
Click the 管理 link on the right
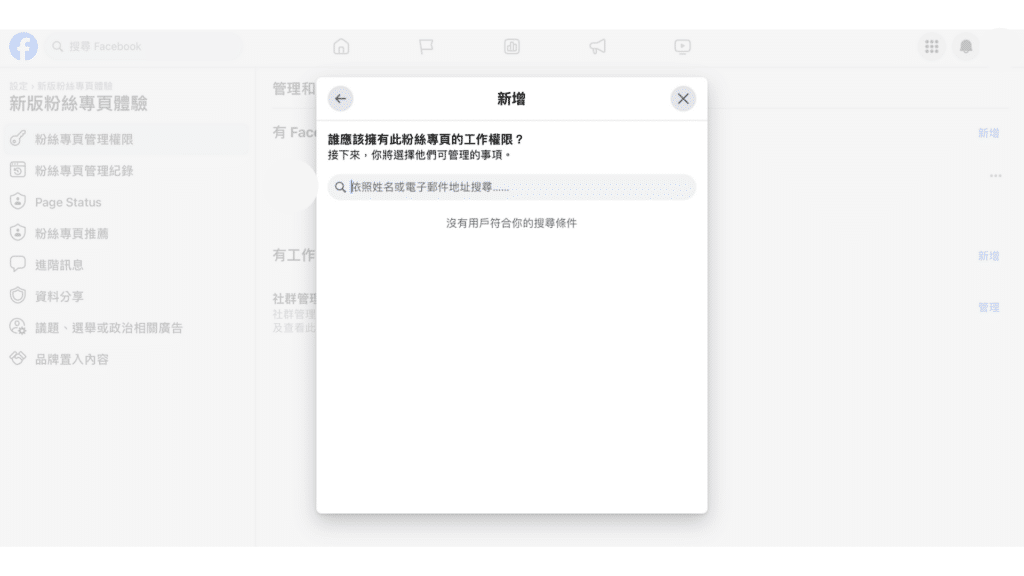pyautogui.click(x=988, y=307)
